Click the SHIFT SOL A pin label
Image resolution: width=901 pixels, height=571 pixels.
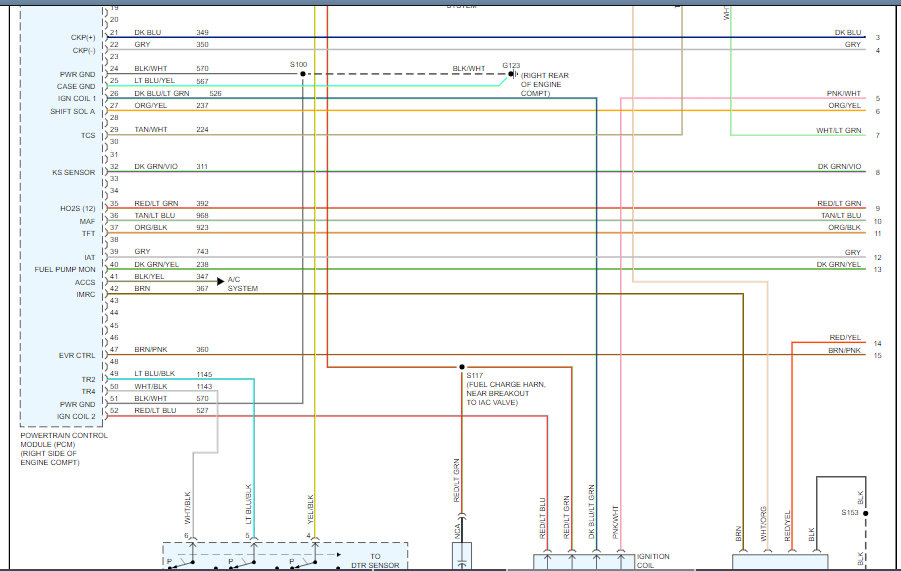click(x=73, y=111)
